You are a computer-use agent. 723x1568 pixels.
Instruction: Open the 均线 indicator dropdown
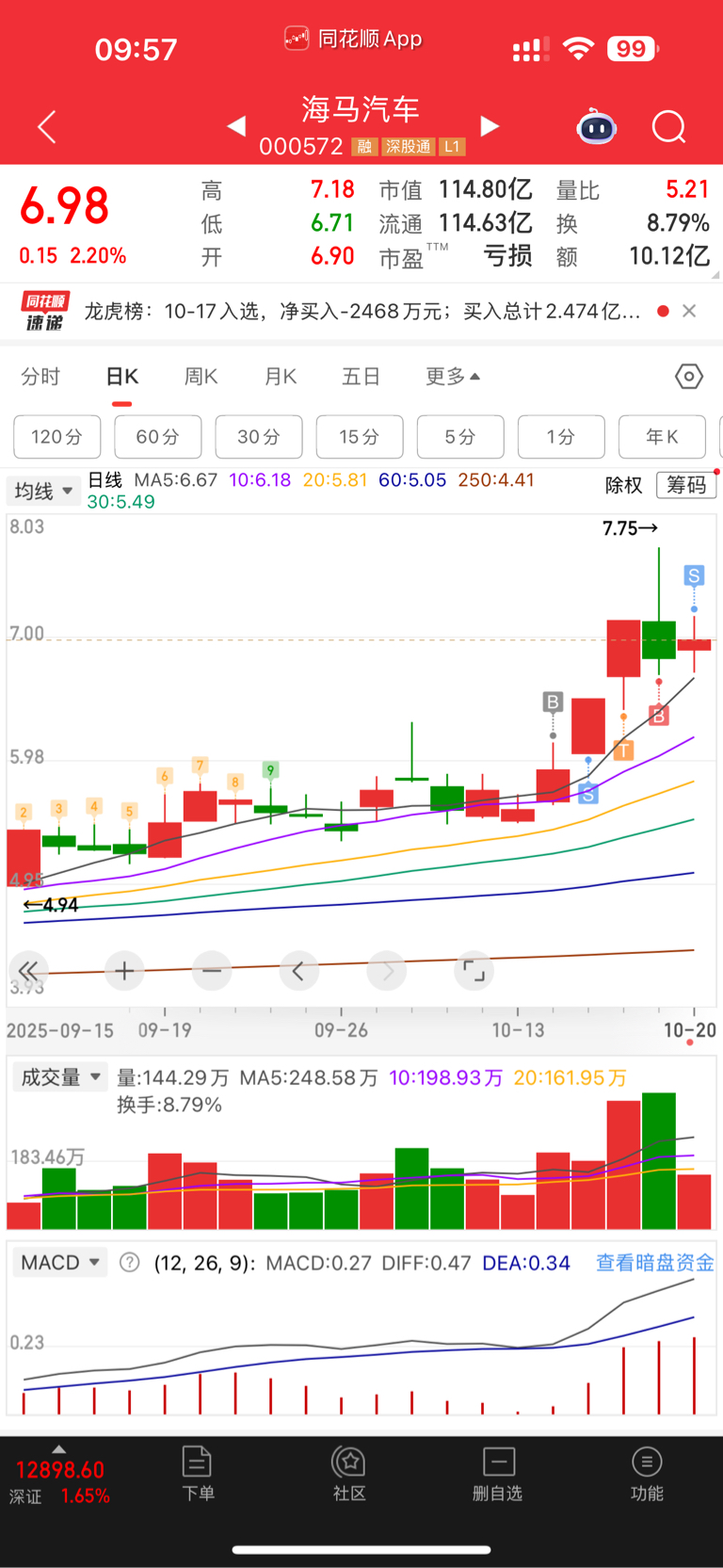(44, 491)
